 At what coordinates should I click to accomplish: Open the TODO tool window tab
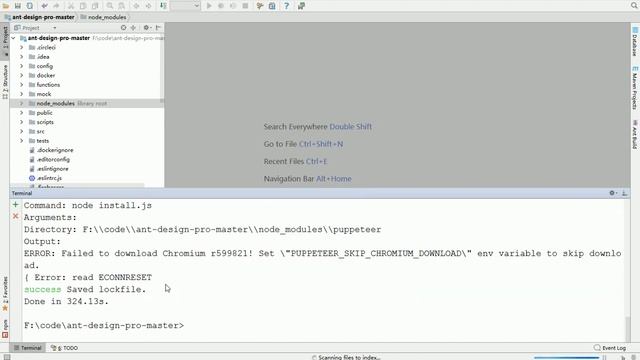point(64,348)
